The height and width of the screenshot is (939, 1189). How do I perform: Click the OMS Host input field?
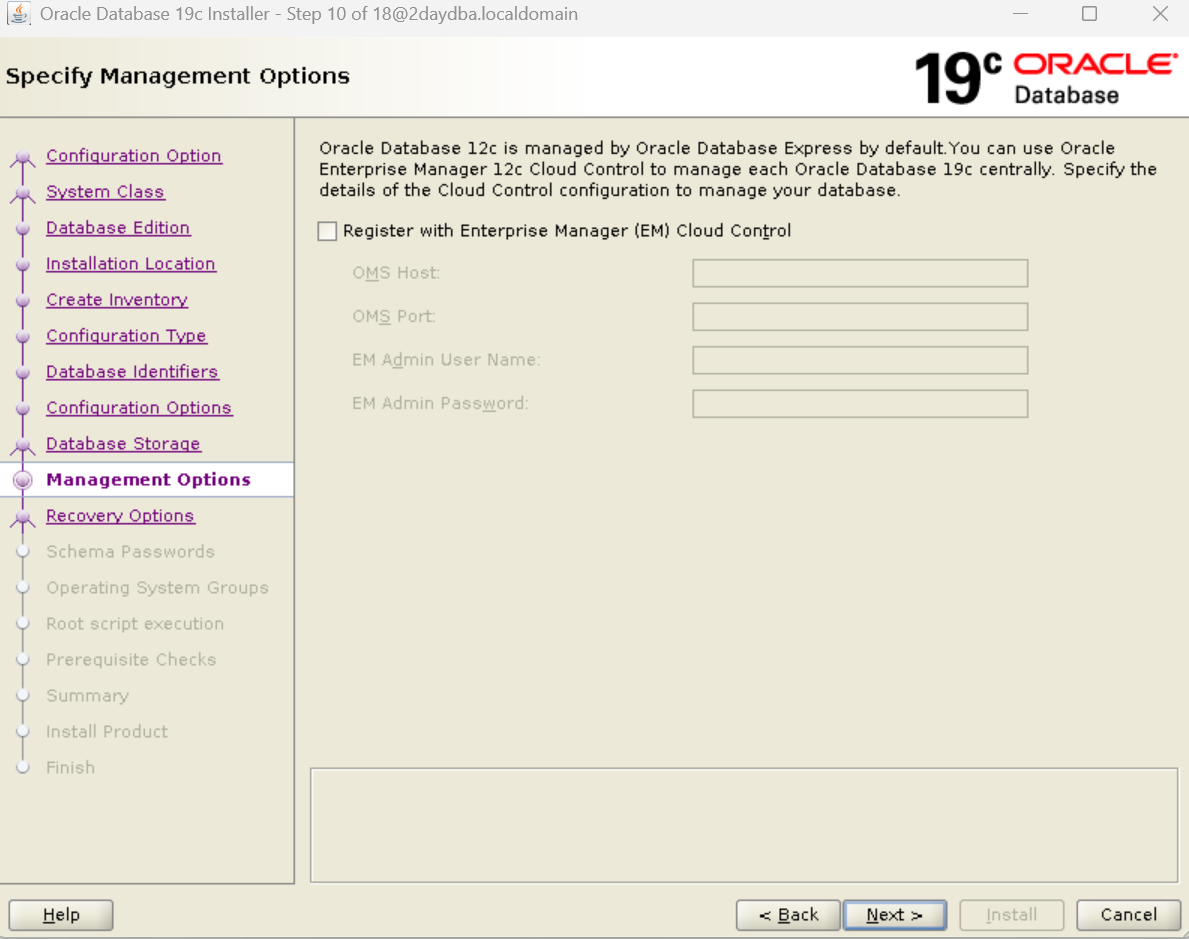click(x=860, y=273)
